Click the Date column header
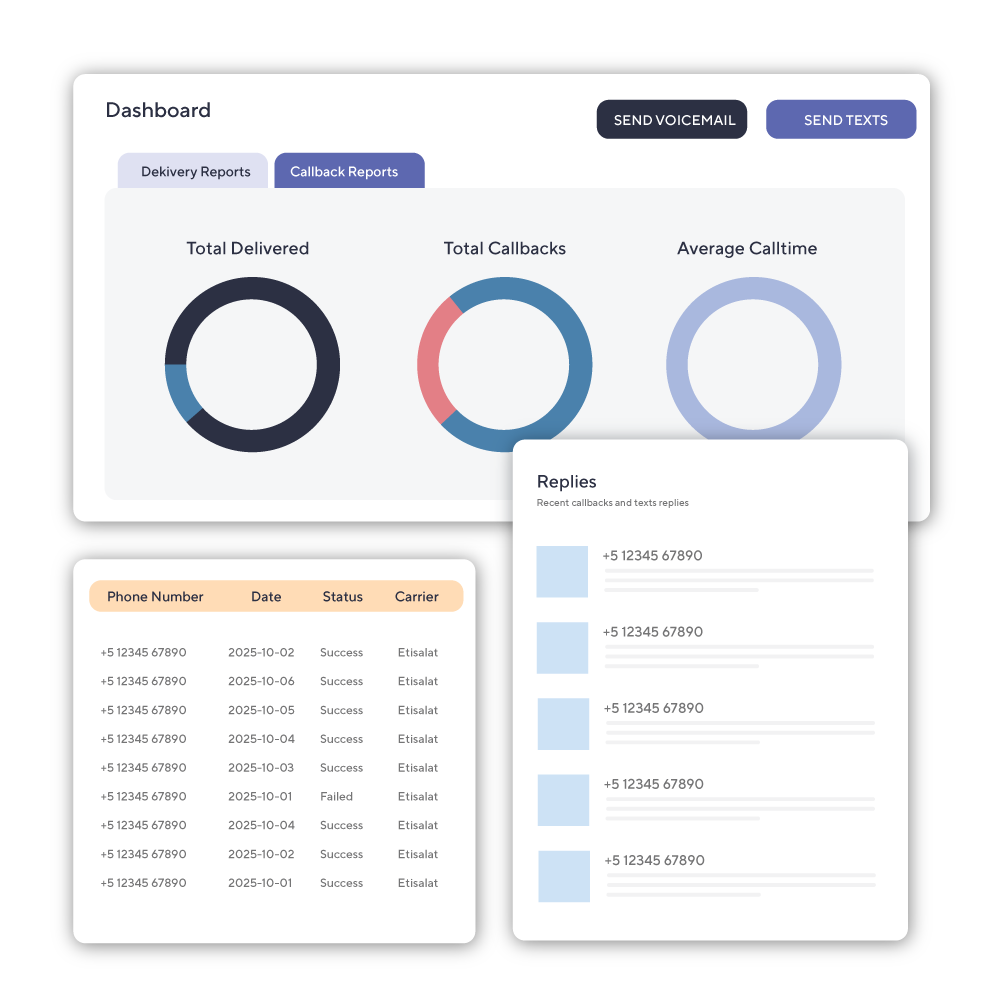 [x=266, y=597]
